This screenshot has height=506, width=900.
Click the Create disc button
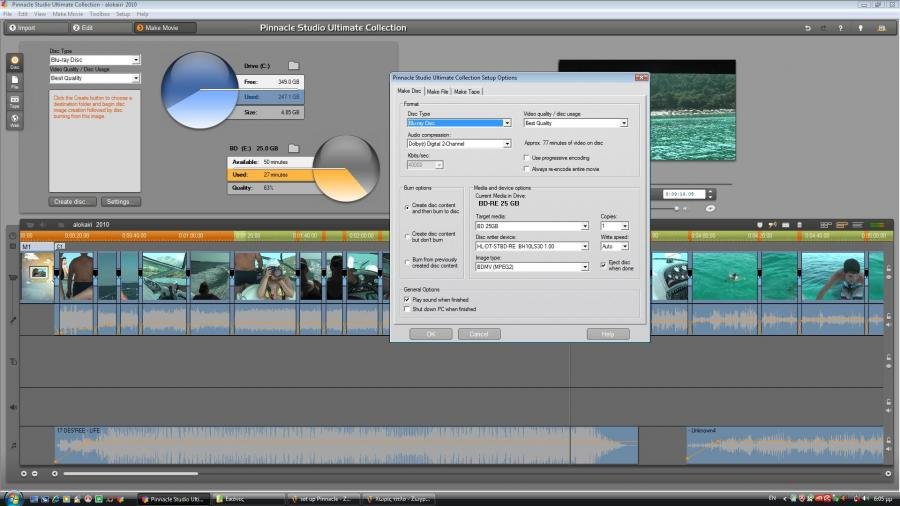tap(71, 201)
